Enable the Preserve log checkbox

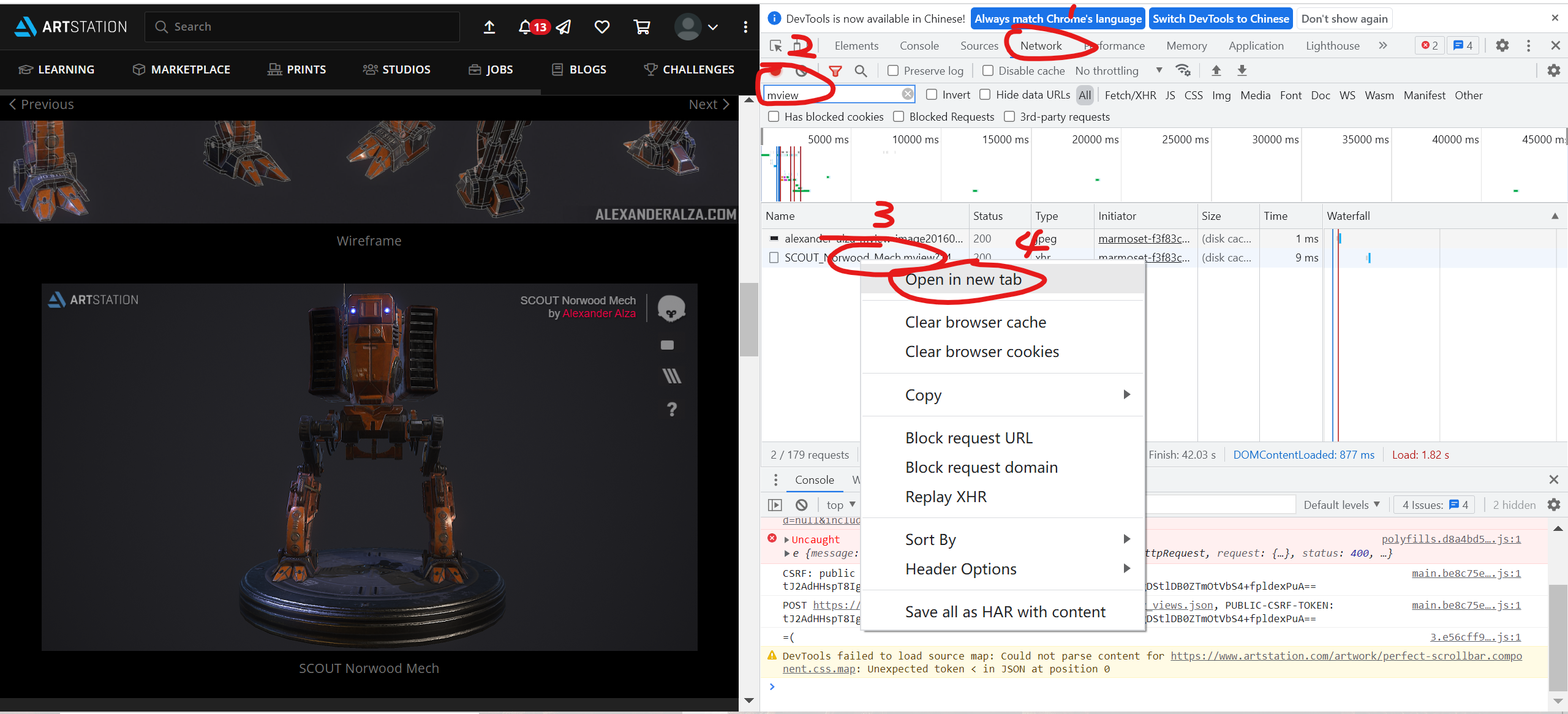click(x=893, y=70)
